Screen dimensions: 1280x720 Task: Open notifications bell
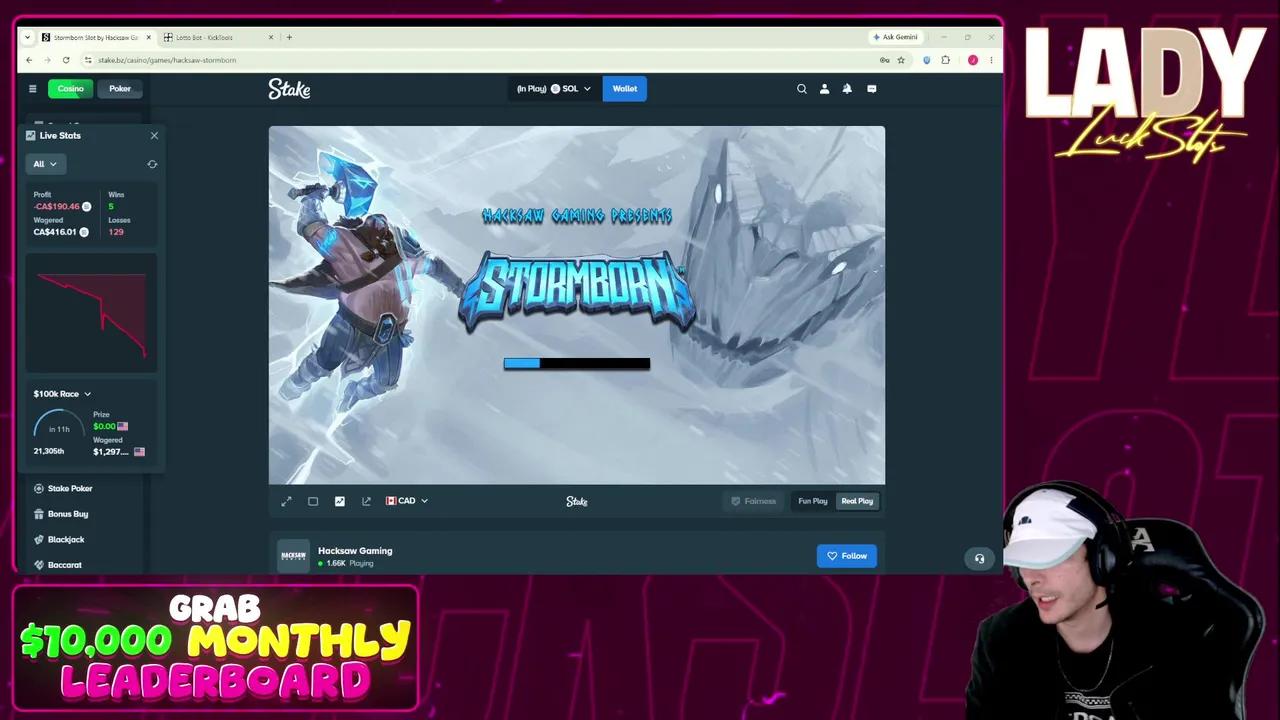[847, 89]
